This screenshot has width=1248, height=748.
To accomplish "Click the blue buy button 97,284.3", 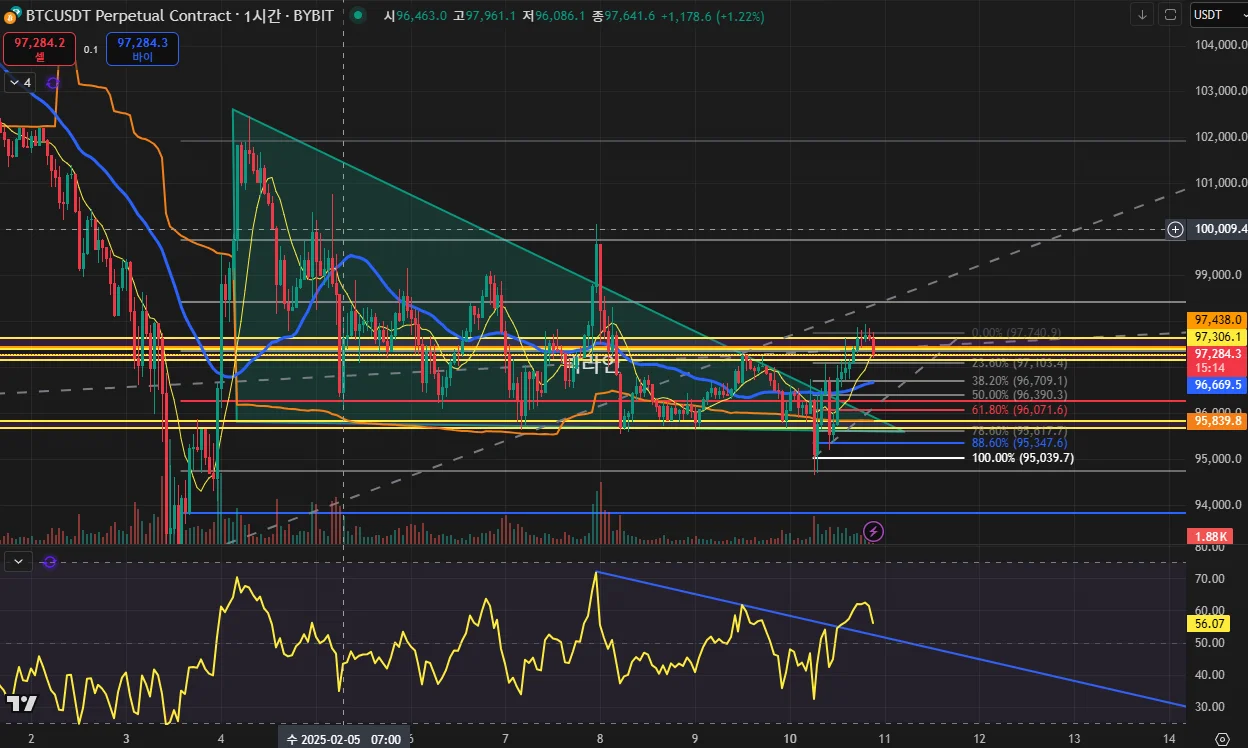I will tap(142, 49).
